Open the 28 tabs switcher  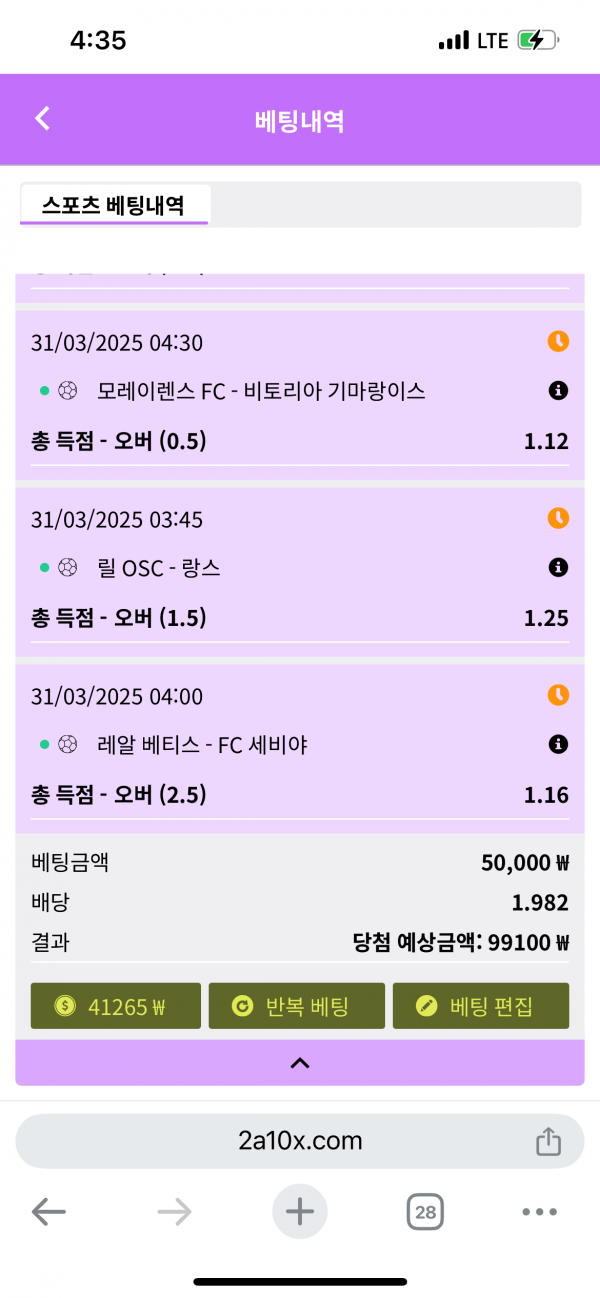[x=425, y=1213]
